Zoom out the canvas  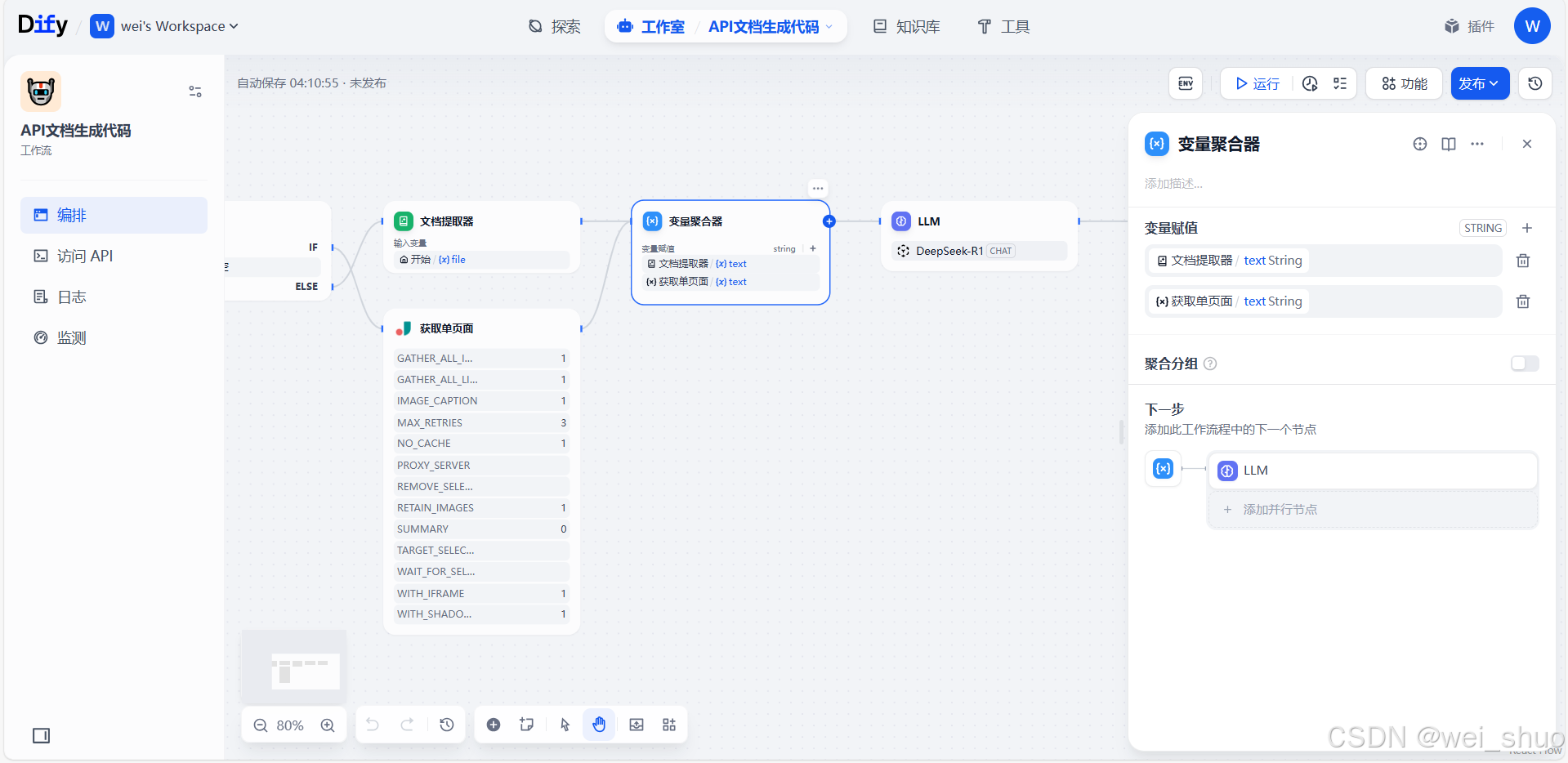tap(261, 725)
